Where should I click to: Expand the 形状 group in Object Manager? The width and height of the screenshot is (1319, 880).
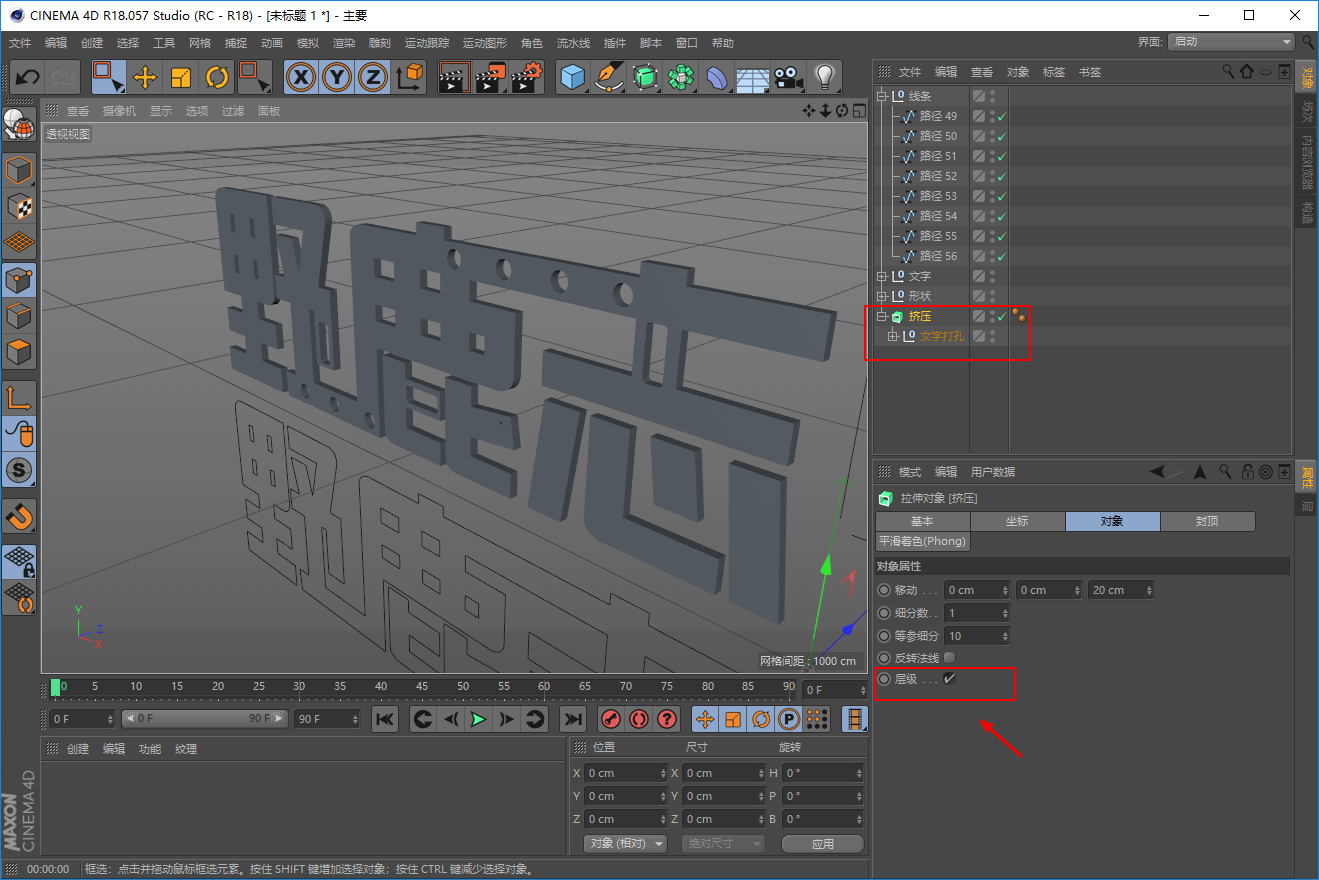click(x=882, y=296)
